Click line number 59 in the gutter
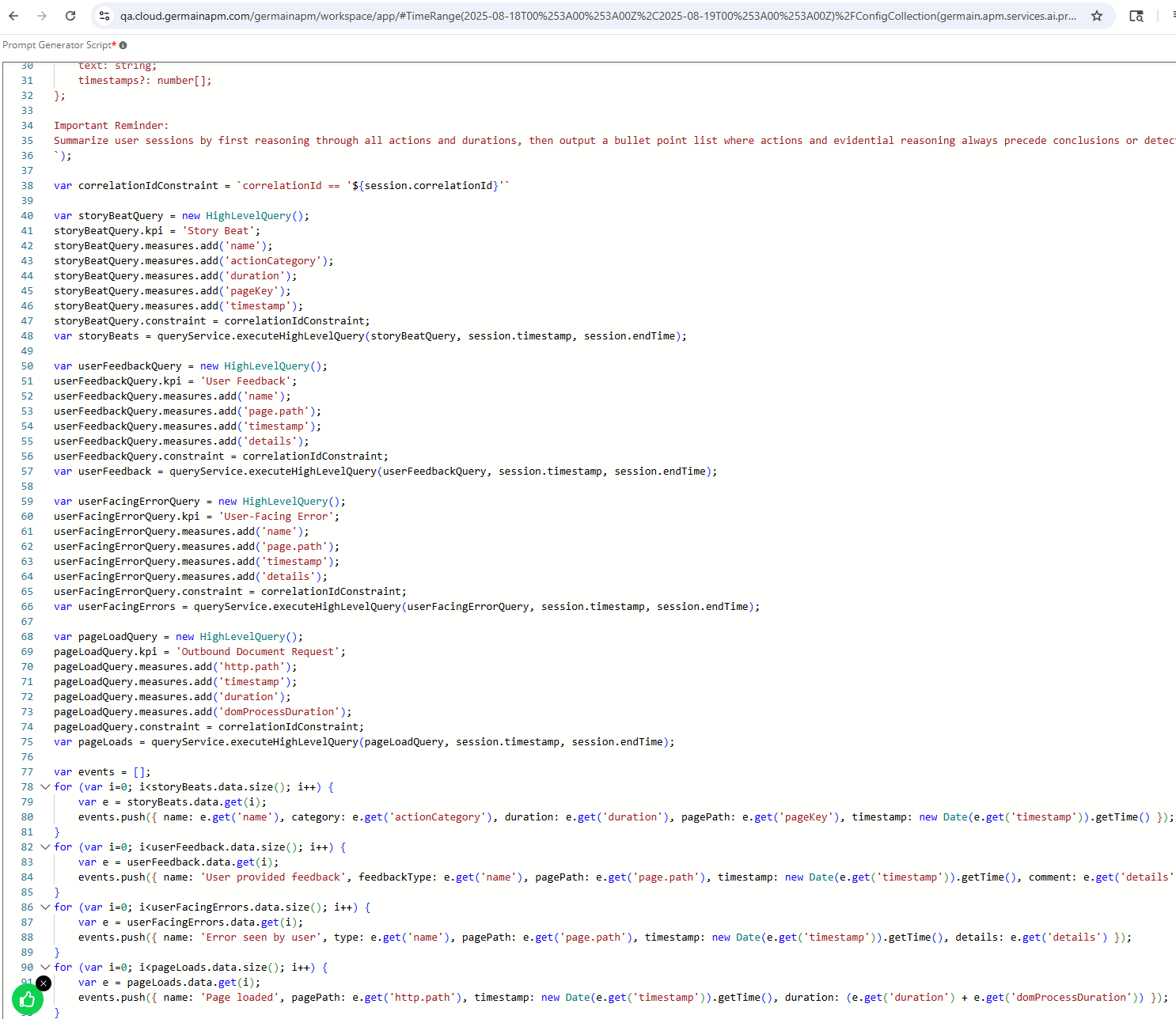1176x1019 pixels. tap(27, 502)
